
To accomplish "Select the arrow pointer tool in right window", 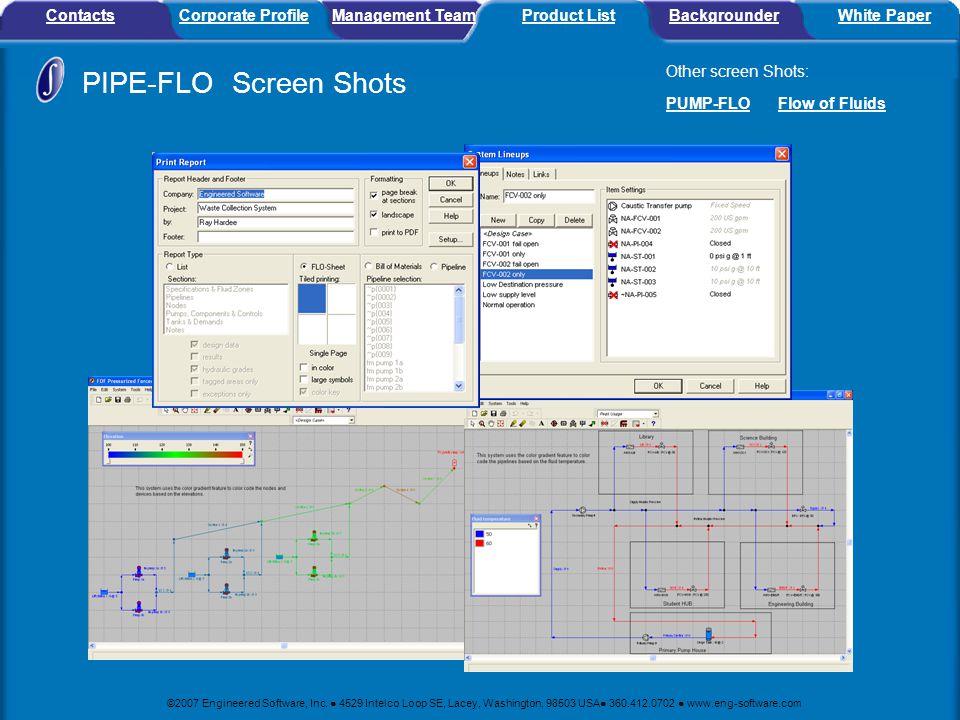I will click(473, 424).
